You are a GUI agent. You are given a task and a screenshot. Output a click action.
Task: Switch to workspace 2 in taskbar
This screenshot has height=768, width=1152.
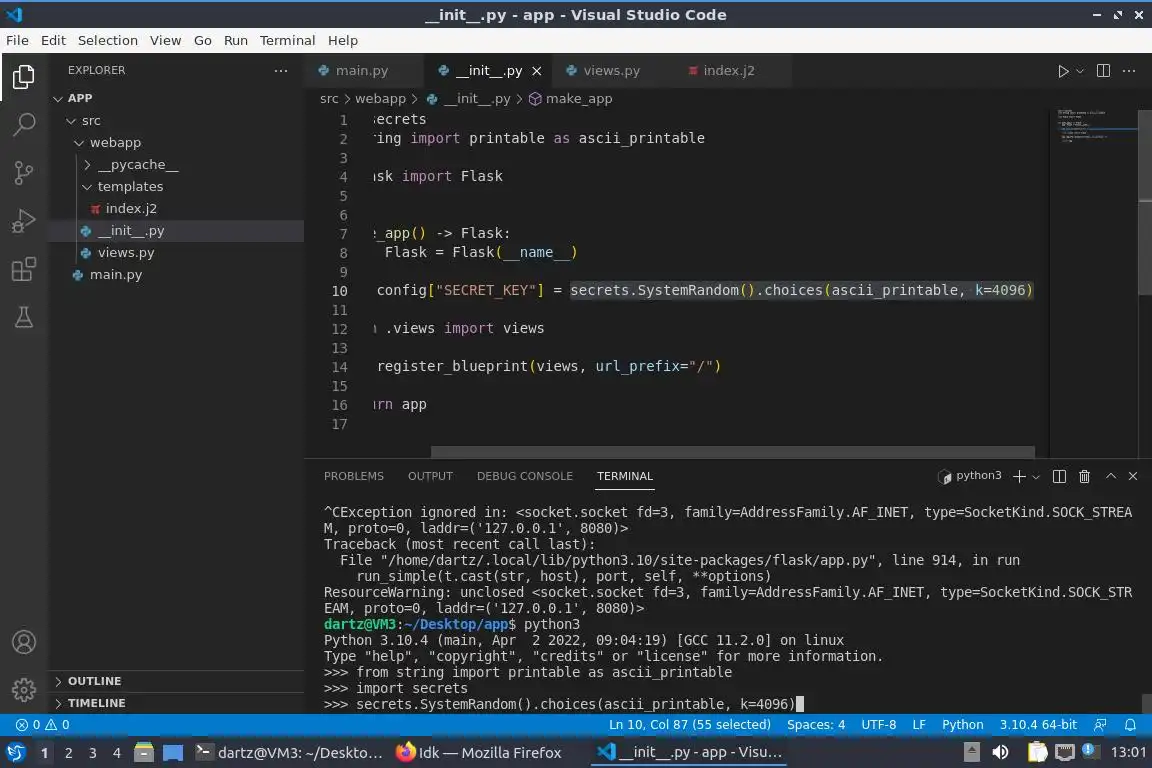(x=68, y=753)
